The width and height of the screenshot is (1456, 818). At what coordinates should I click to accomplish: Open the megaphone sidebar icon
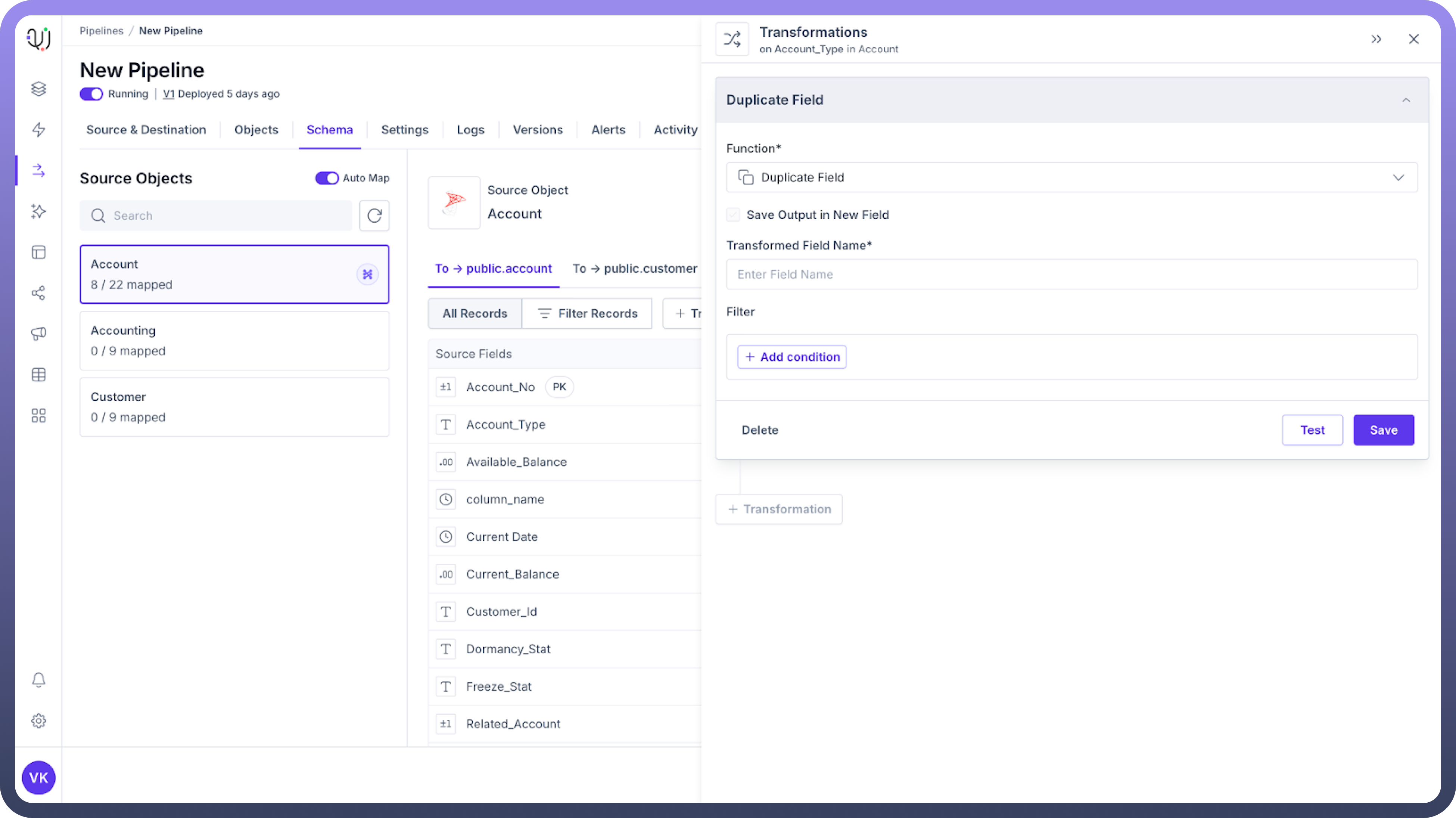click(38, 334)
